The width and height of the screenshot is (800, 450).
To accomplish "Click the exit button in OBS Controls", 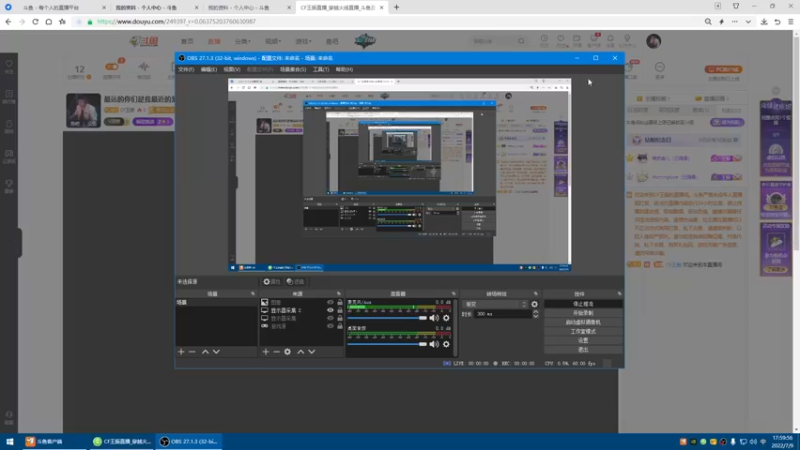I will point(583,349).
